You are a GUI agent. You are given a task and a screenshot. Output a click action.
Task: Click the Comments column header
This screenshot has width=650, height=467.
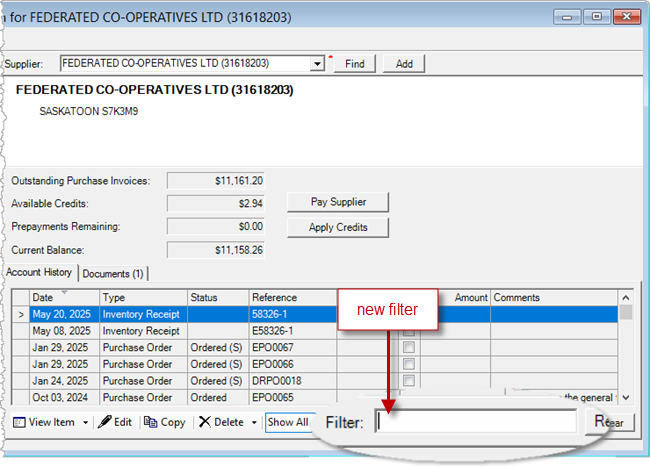pyautogui.click(x=554, y=298)
